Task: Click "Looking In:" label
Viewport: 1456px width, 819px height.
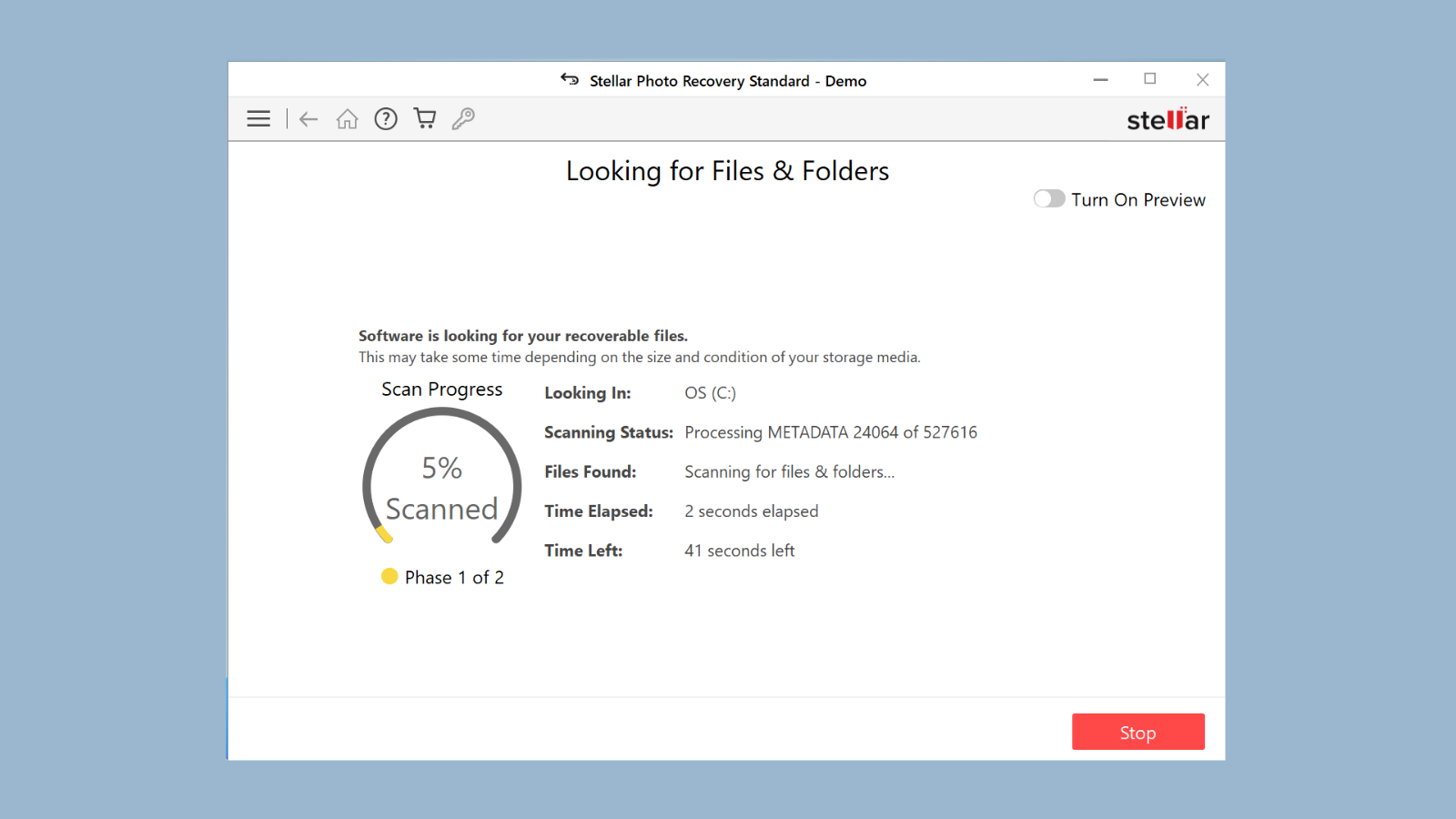Action: tap(587, 393)
